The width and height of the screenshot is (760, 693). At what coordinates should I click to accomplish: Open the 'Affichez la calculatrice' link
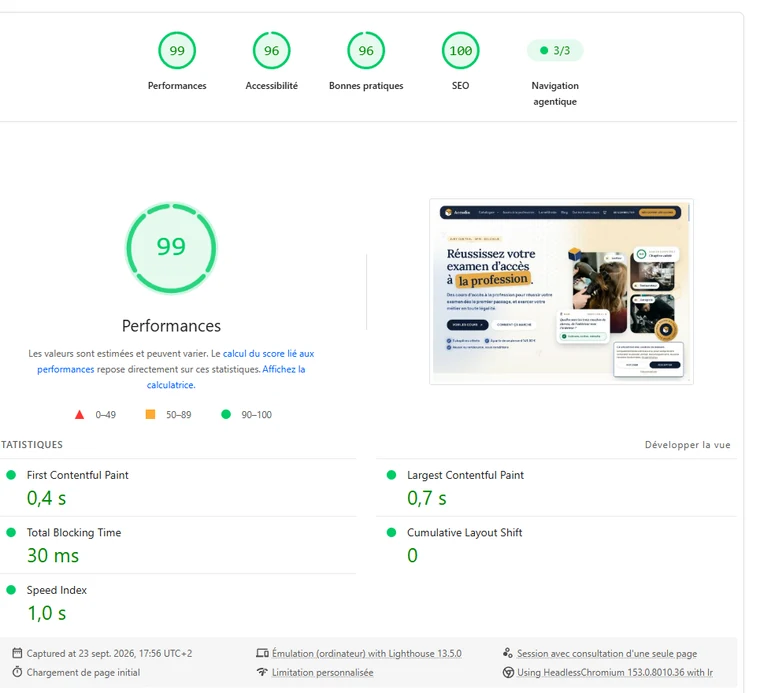(x=226, y=377)
